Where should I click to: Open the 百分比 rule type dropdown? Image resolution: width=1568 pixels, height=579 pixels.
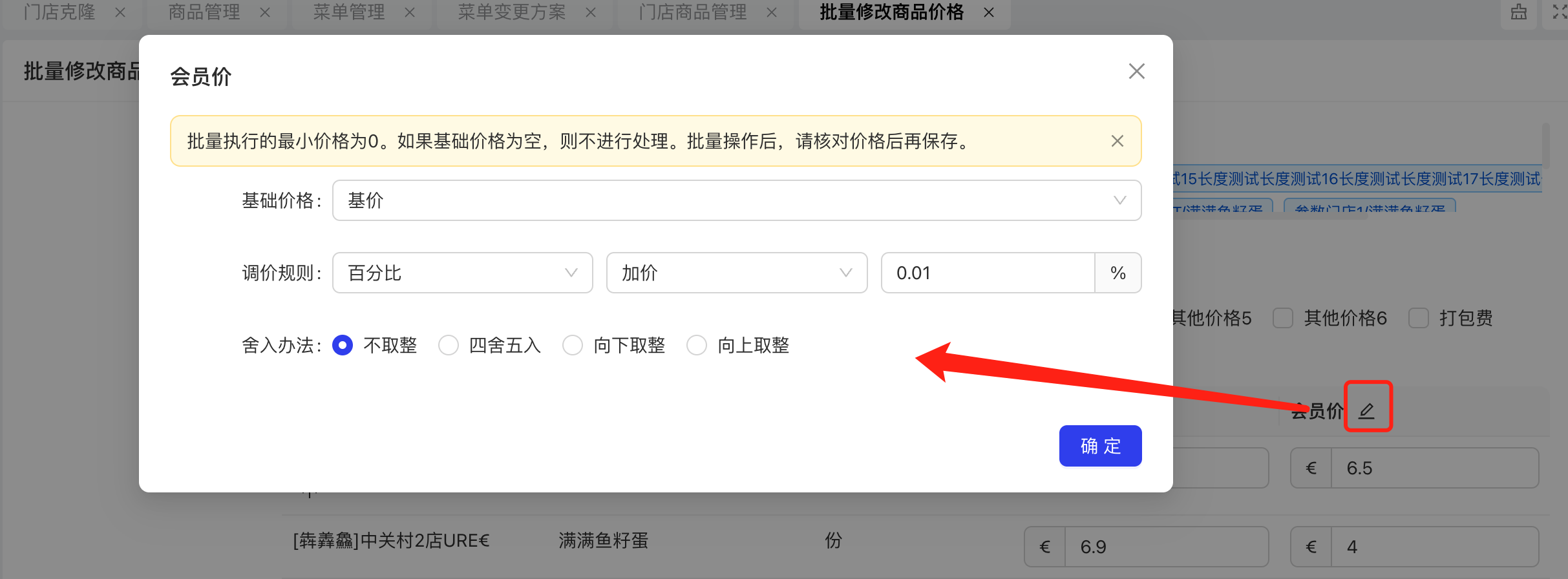click(463, 273)
